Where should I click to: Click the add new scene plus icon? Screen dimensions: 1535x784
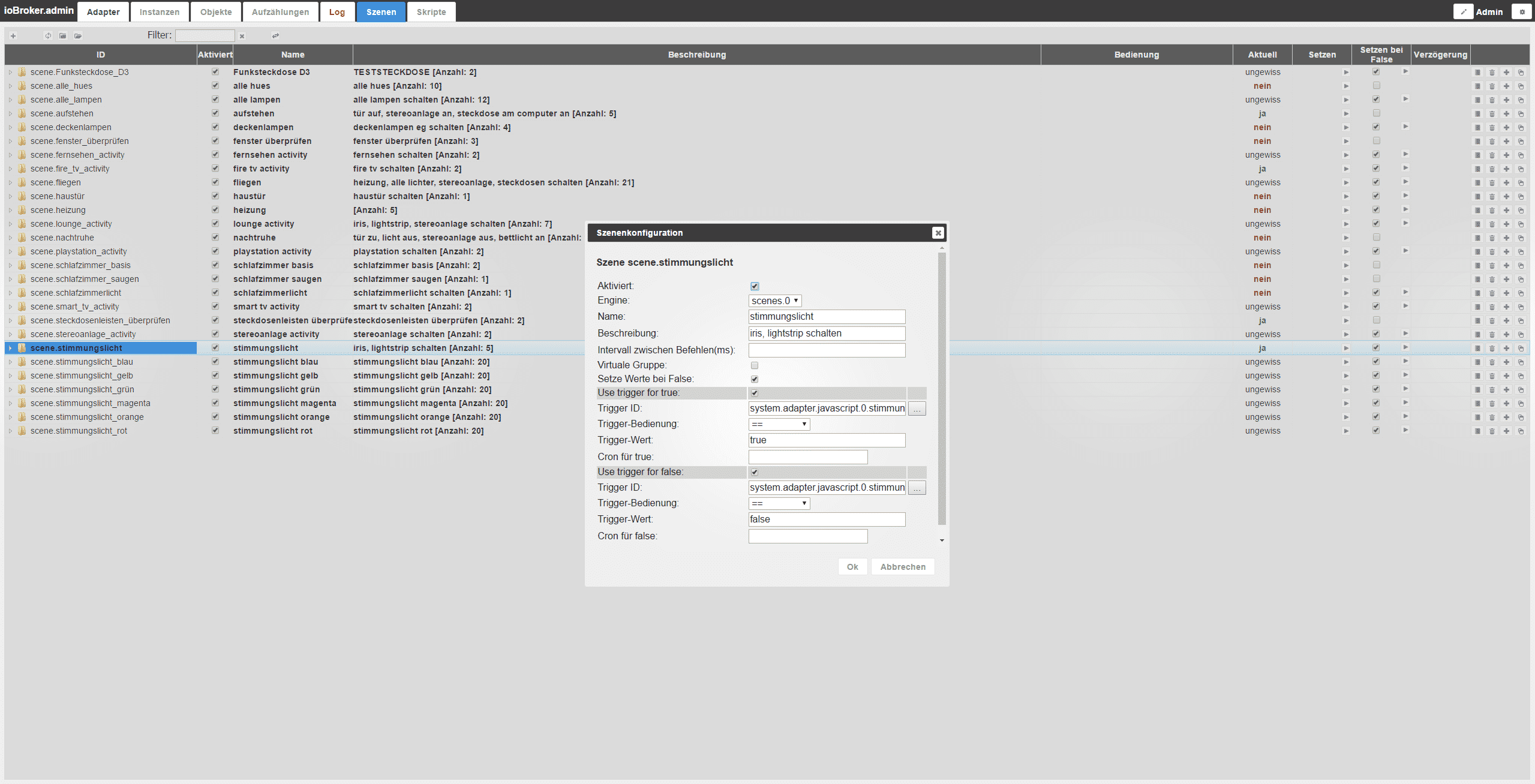(x=13, y=36)
